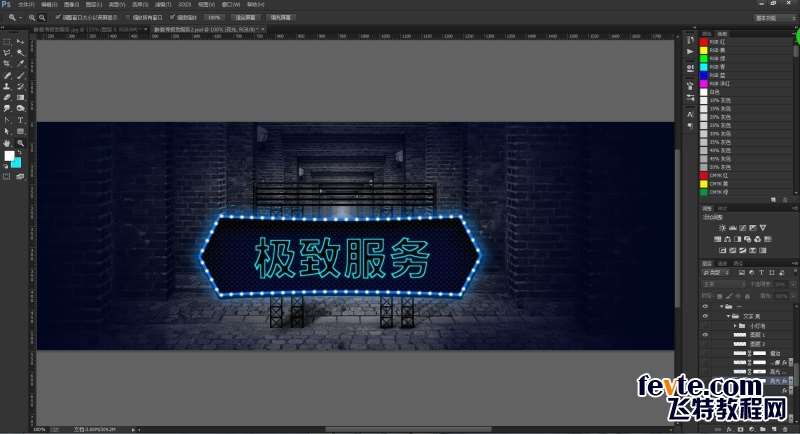The height and width of the screenshot is (434, 800).
Task: Collapse the 文字 亮 layer group
Action: 728,316
